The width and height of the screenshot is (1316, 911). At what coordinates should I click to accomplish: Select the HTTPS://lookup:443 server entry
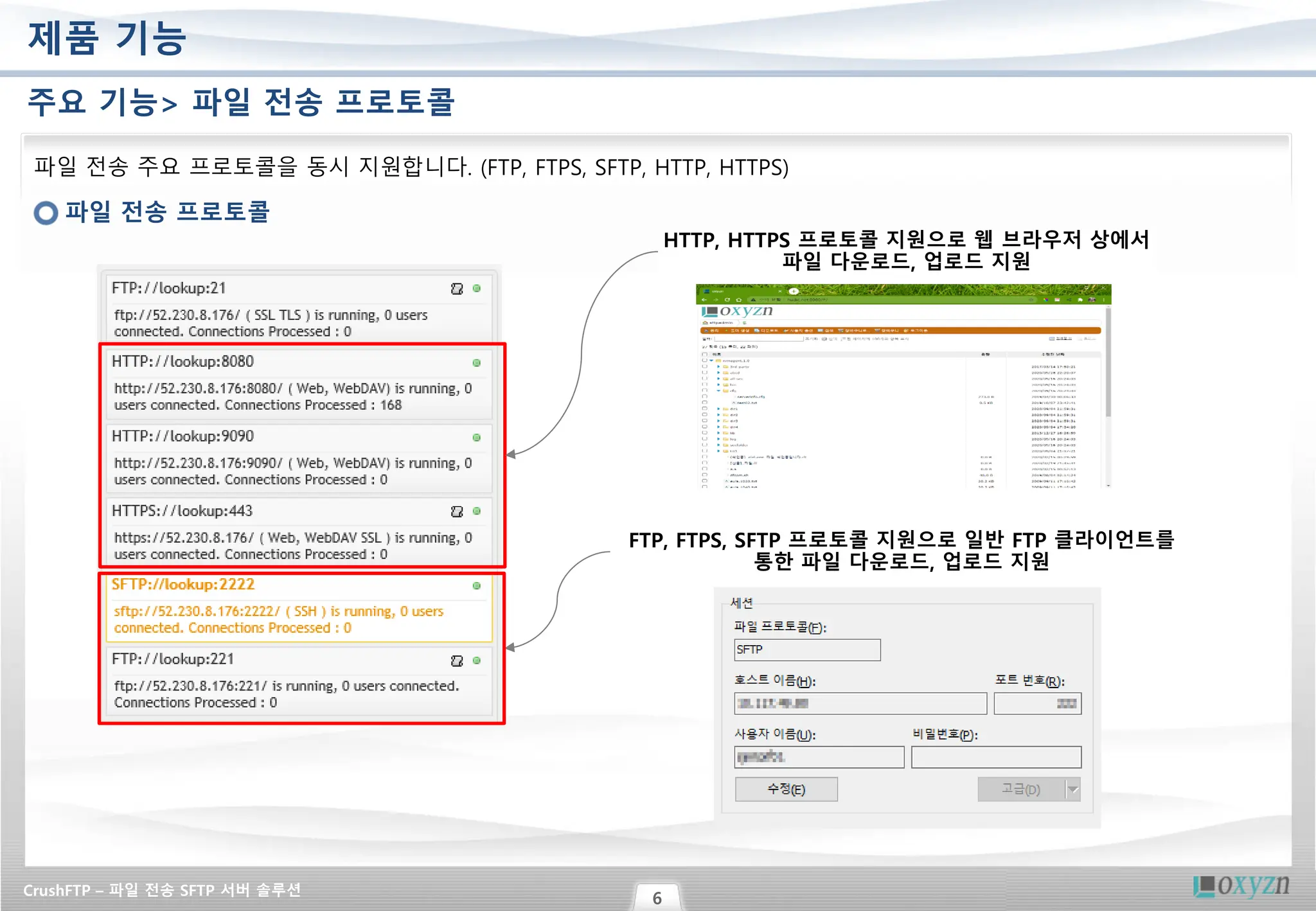click(x=299, y=532)
